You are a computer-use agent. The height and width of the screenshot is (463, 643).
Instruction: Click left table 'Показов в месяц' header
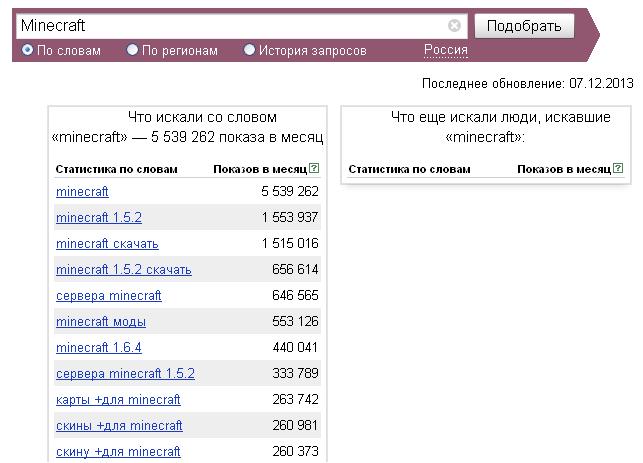click(x=260, y=169)
